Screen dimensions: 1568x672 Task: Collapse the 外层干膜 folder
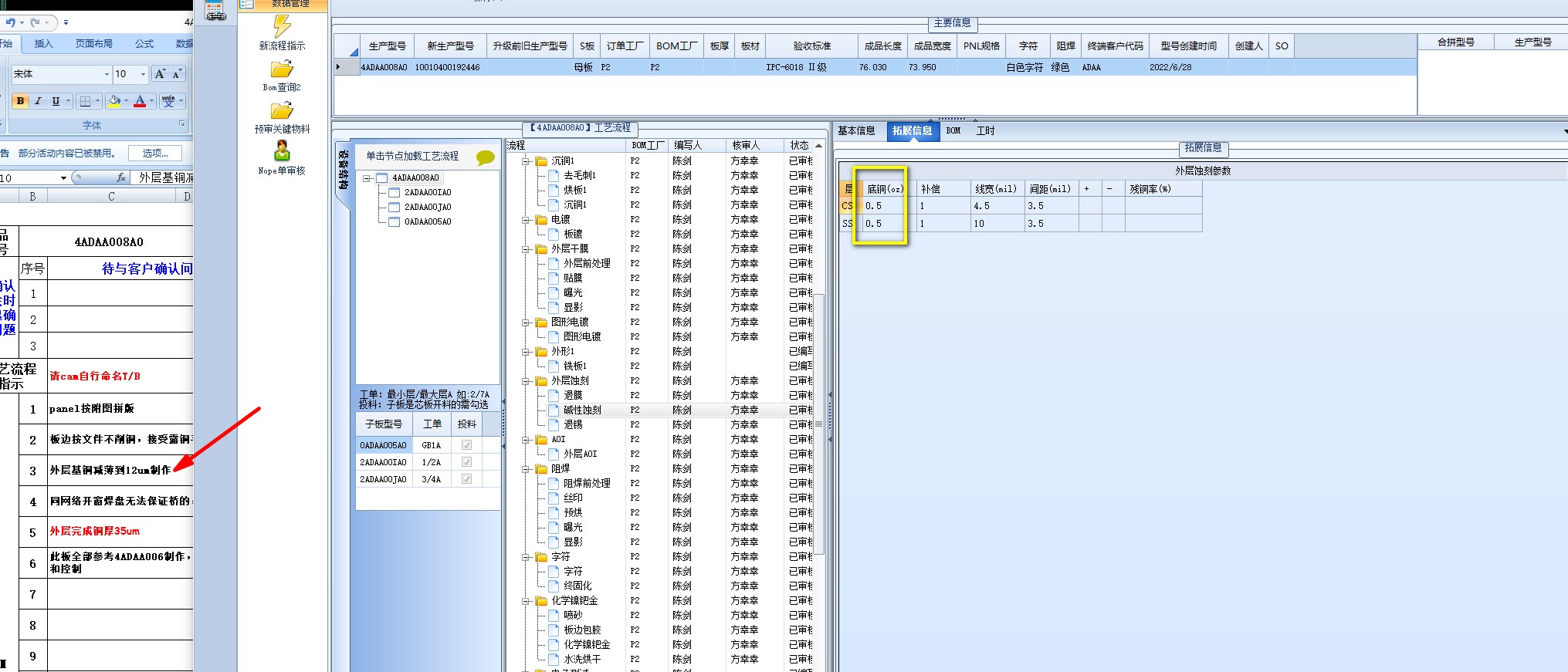pyautogui.click(x=526, y=249)
